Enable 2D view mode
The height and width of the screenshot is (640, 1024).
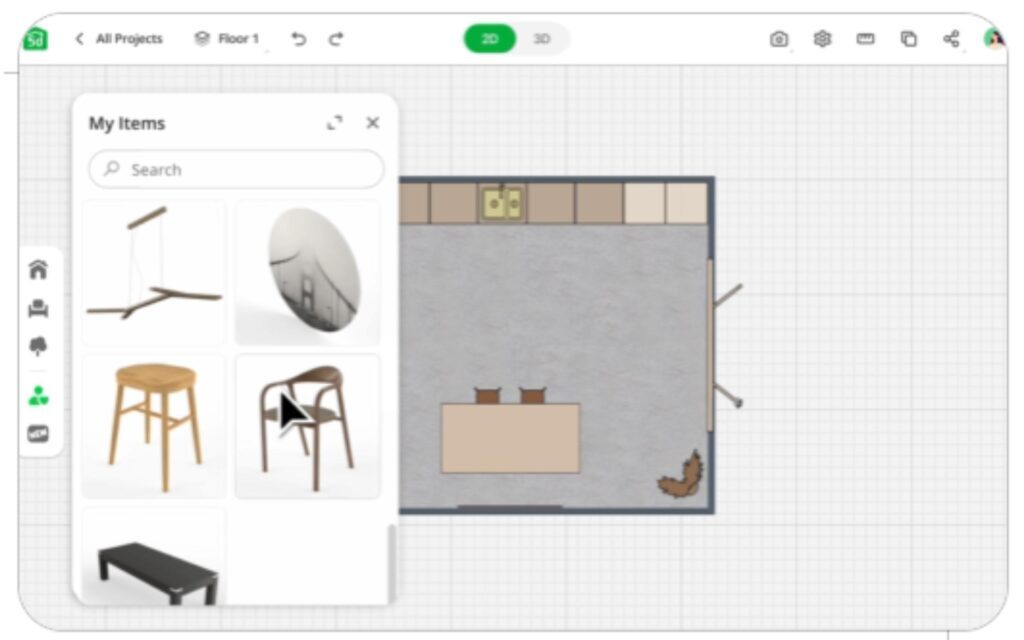coord(489,39)
